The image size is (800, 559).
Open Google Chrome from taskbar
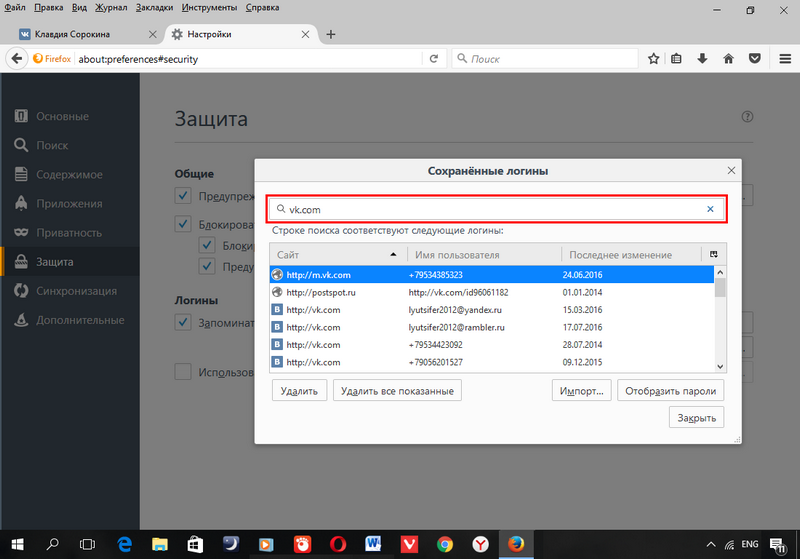444,544
